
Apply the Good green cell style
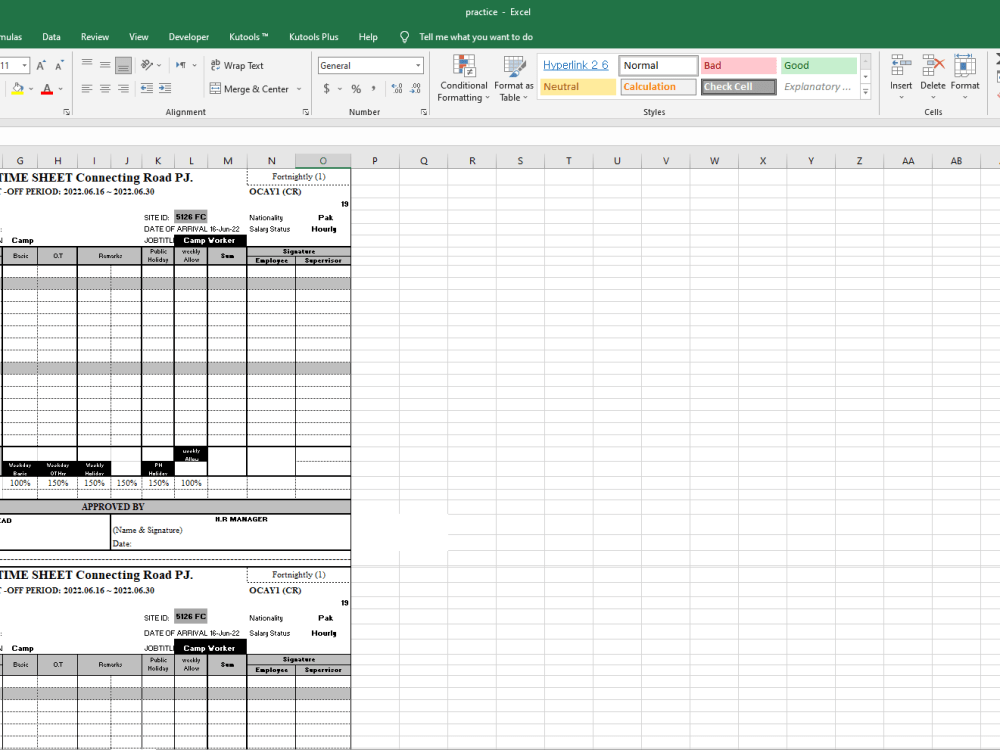point(819,65)
